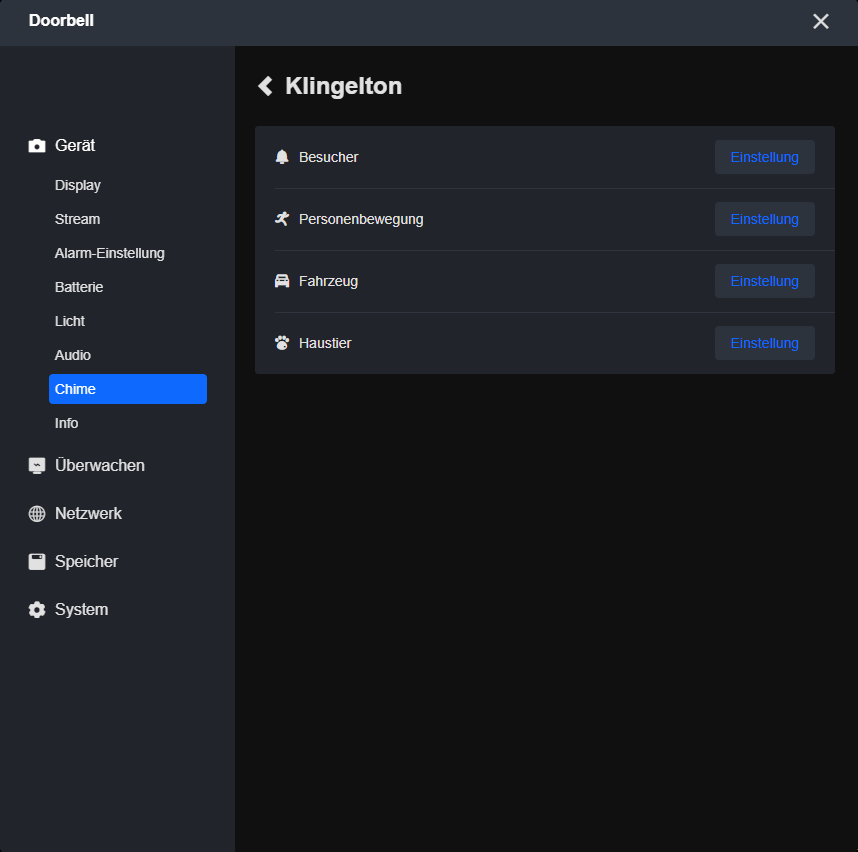Viewport: 858px width, 852px height.
Task: Close the Doorbell settings dialog
Action: [820, 21]
